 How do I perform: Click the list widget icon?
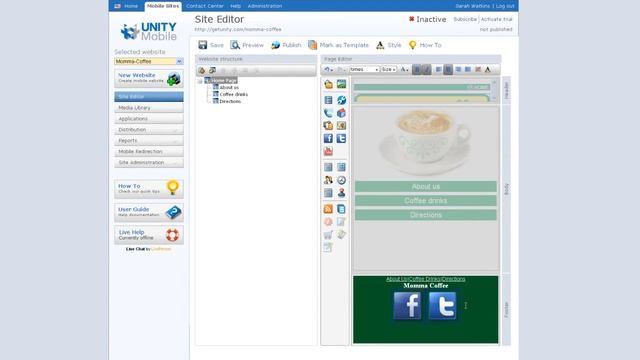click(x=328, y=100)
